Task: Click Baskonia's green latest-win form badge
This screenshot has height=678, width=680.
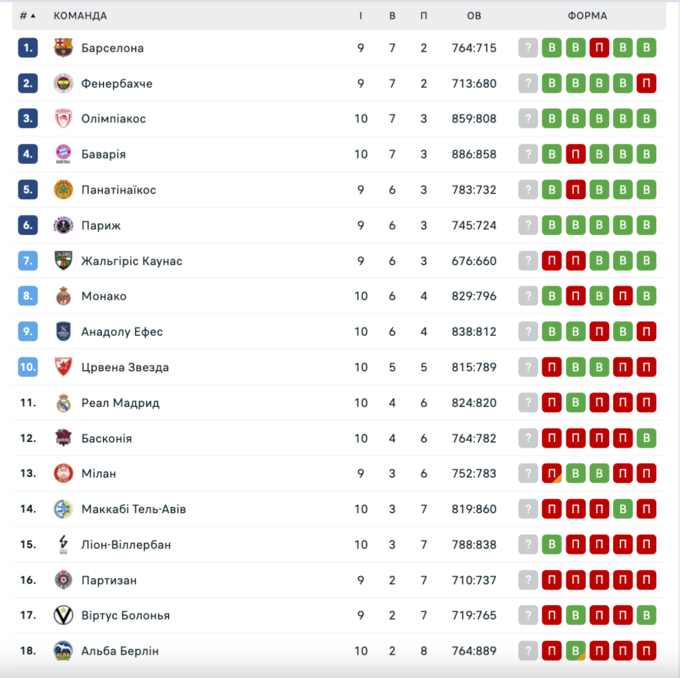Action: pyautogui.click(x=646, y=438)
